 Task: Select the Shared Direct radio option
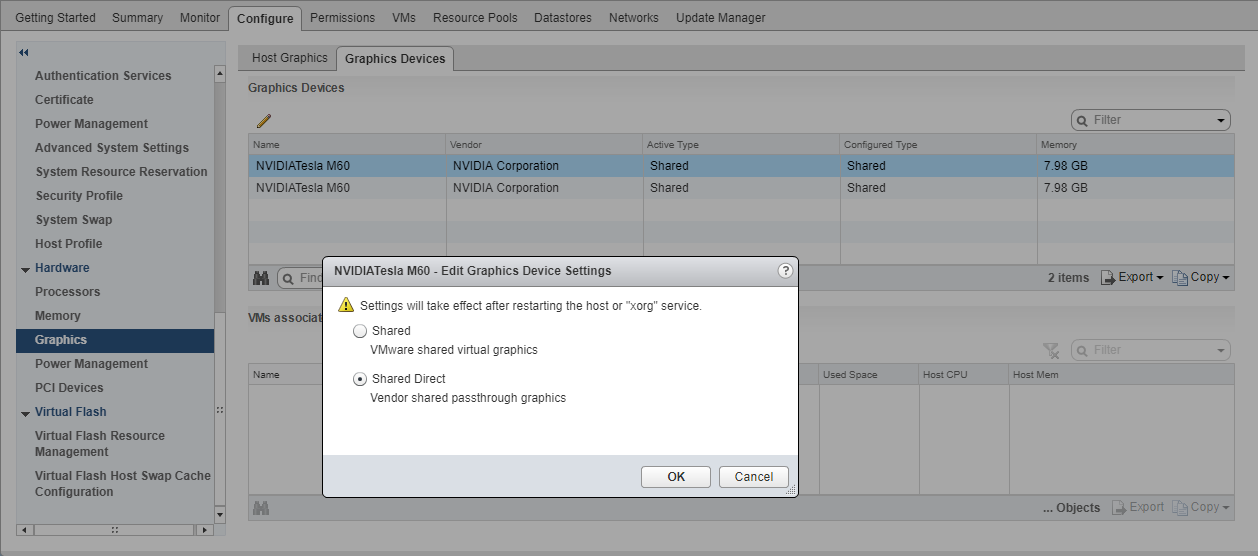(x=360, y=379)
